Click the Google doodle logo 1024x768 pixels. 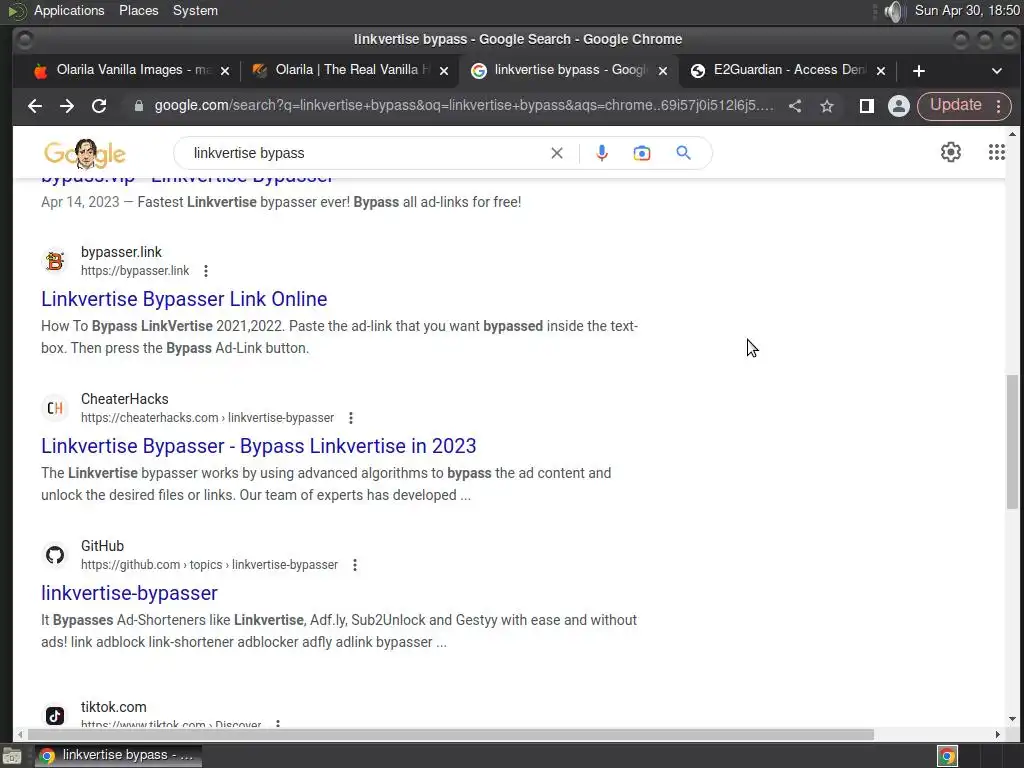point(85,153)
